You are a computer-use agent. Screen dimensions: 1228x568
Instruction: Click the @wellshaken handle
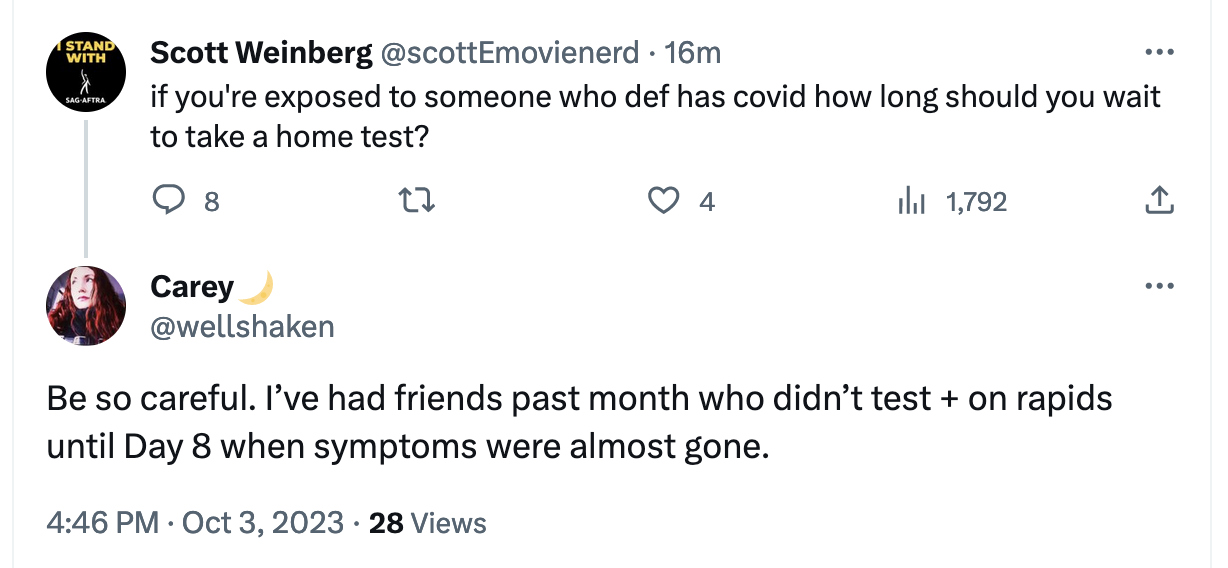(x=242, y=326)
